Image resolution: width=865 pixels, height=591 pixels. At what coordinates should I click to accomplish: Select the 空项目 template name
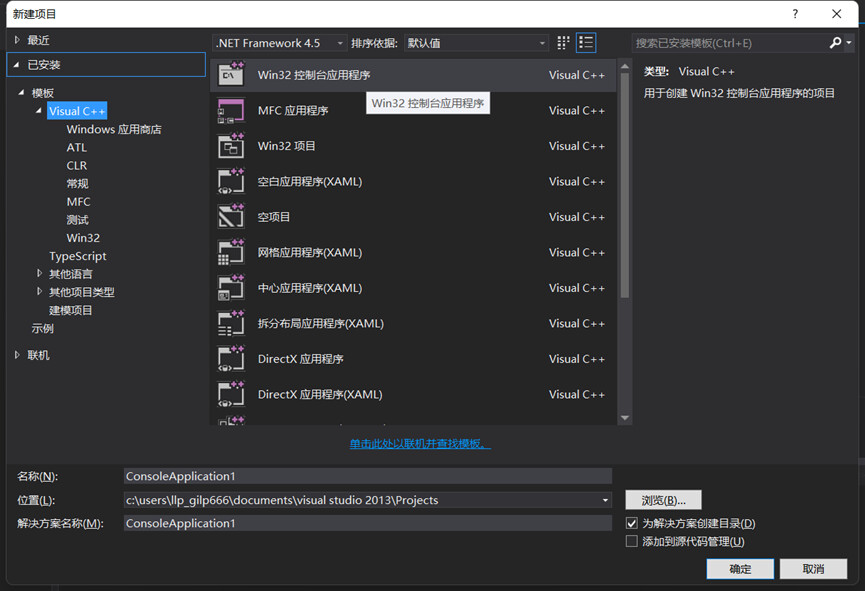(274, 217)
